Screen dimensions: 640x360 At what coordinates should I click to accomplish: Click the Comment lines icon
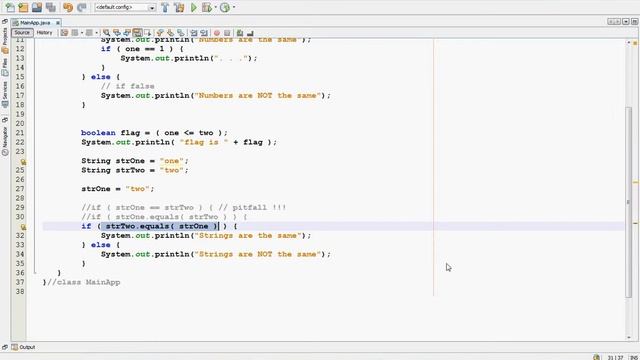coord(240,33)
